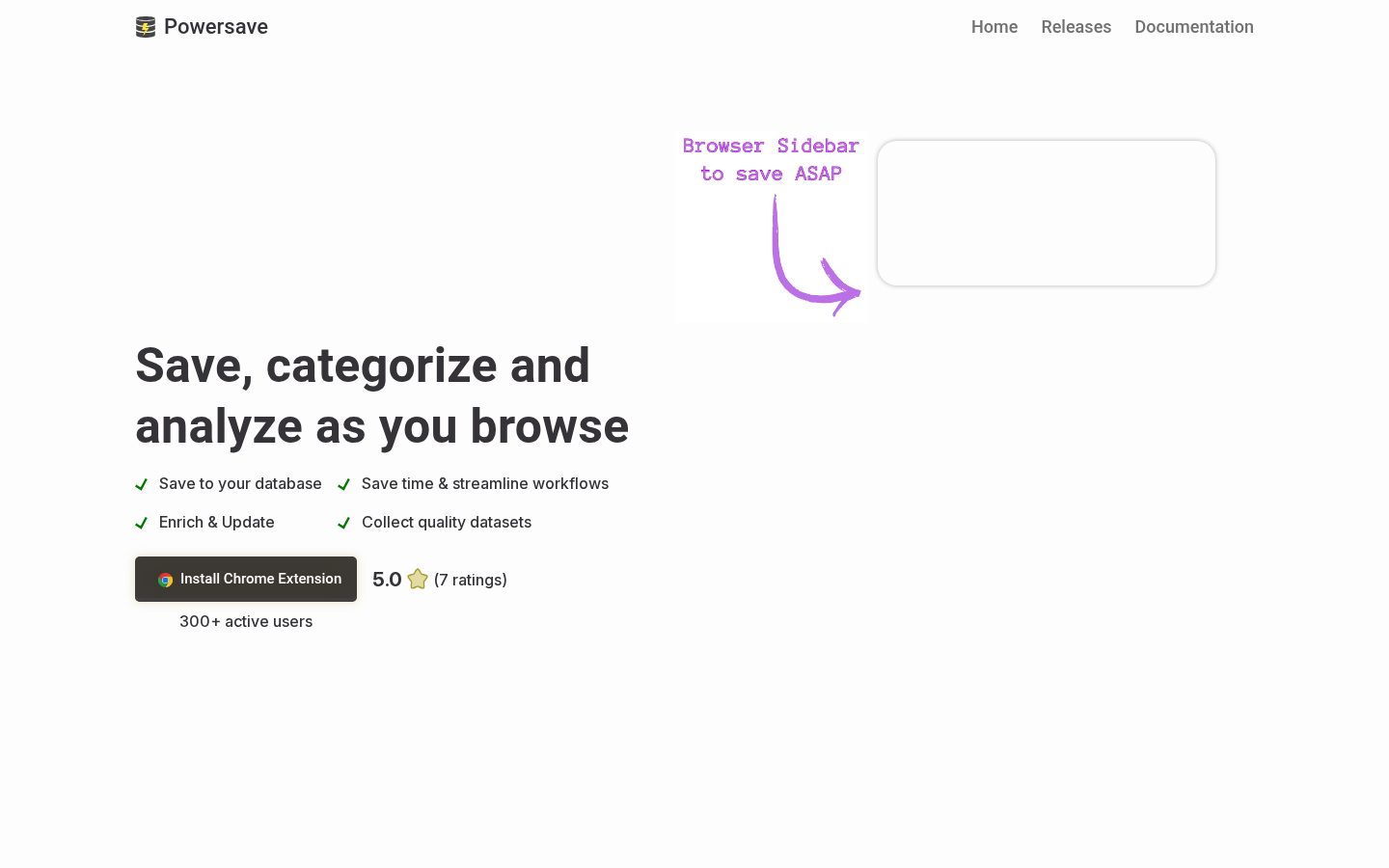Go to the Home page
Image resolution: width=1389 pixels, height=868 pixels.
coord(994,27)
